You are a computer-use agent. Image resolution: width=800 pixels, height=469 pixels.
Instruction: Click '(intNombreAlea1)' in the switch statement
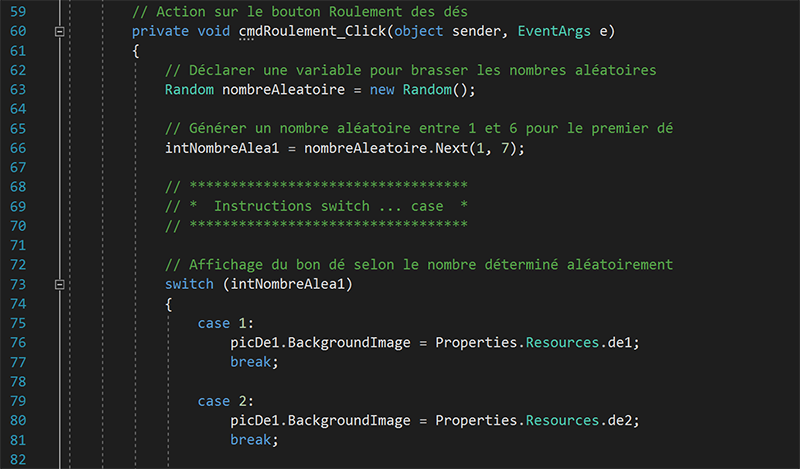288,284
